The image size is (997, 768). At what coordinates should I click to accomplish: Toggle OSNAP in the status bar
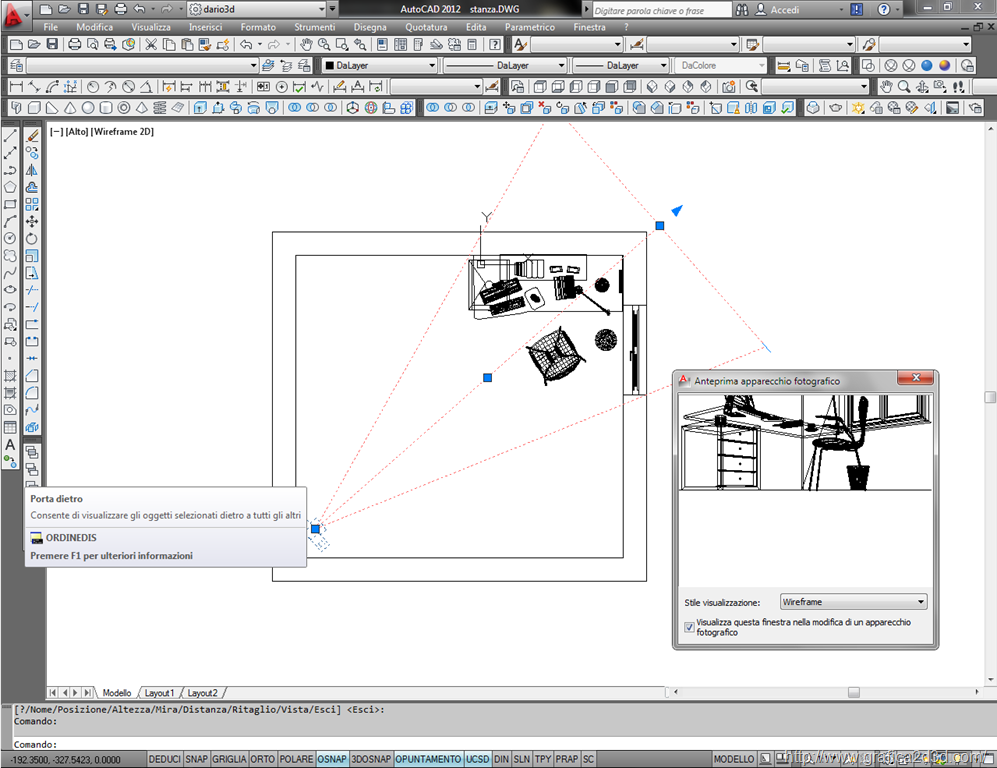(332, 760)
